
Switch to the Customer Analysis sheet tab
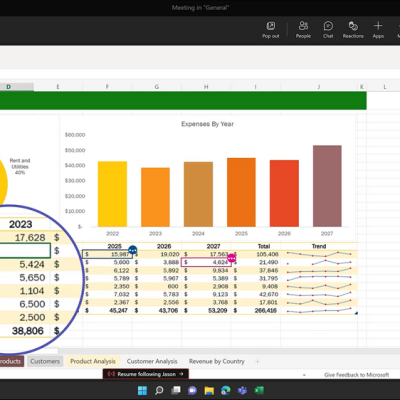(x=152, y=361)
